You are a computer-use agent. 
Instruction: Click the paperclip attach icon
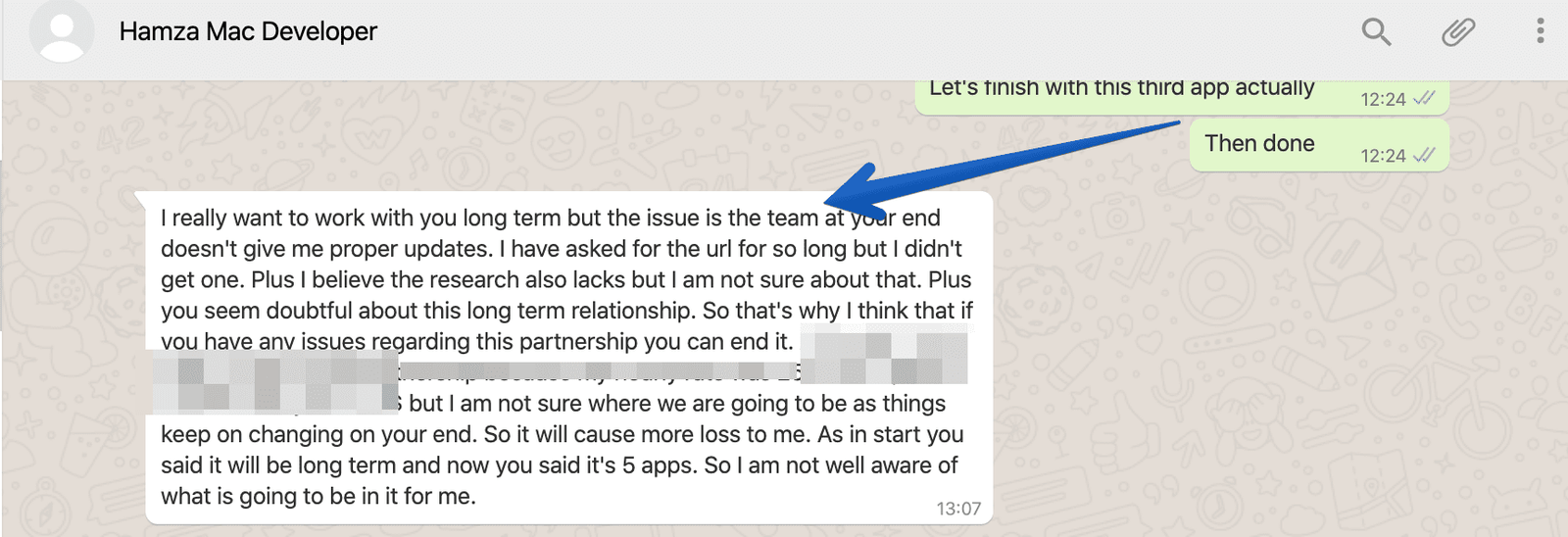click(1458, 31)
